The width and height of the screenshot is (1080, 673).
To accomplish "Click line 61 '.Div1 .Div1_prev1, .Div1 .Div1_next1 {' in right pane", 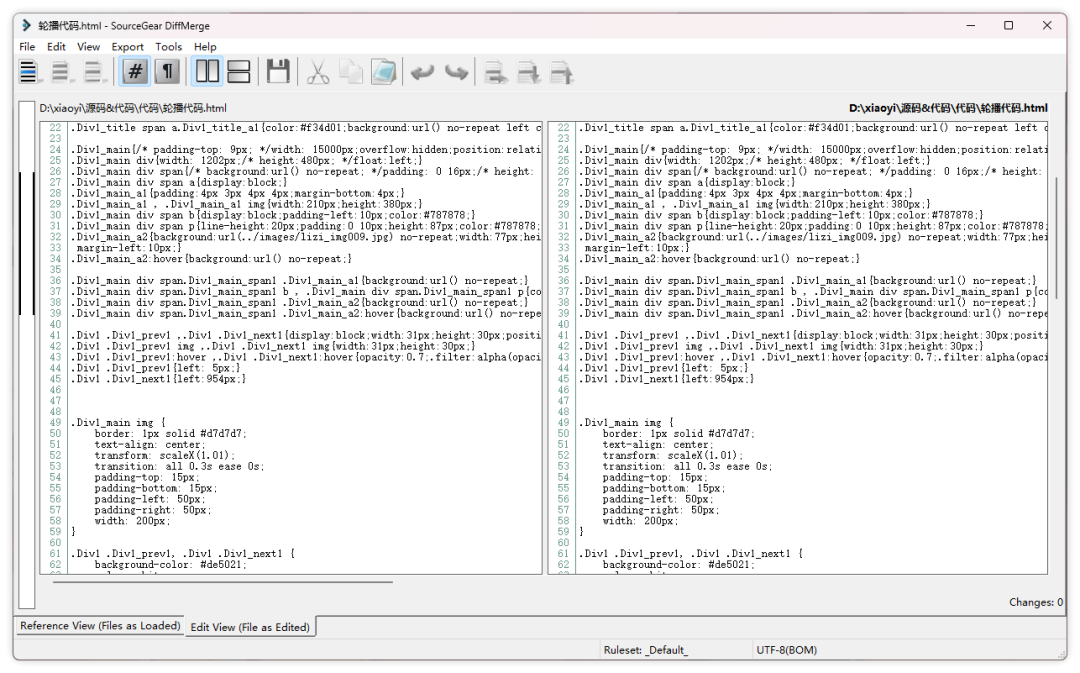I will pyautogui.click(x=691, y=554).
